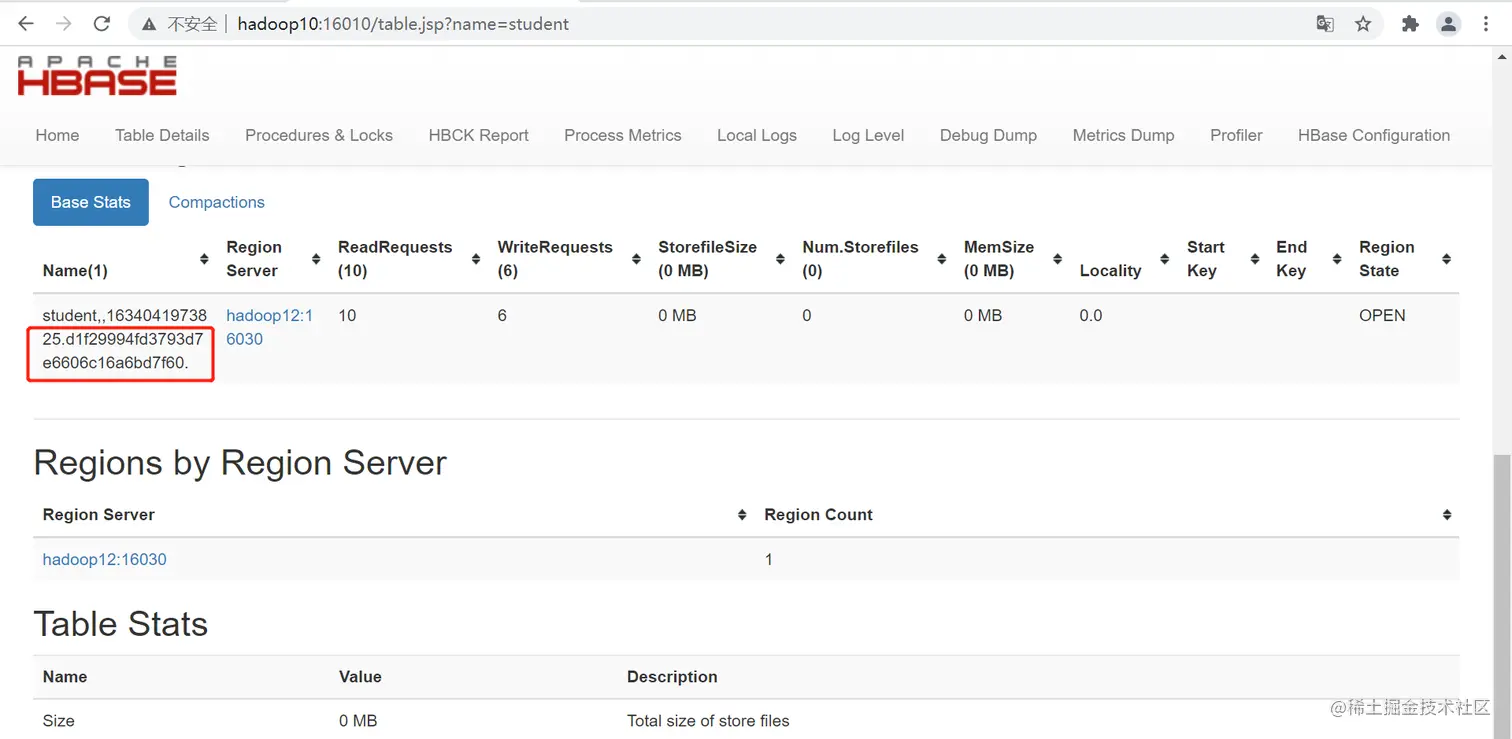The width and height of the screenshot is (1512, 739).
Task: Sort by Region Count column arrows
Action: [x=1447, y=515]
